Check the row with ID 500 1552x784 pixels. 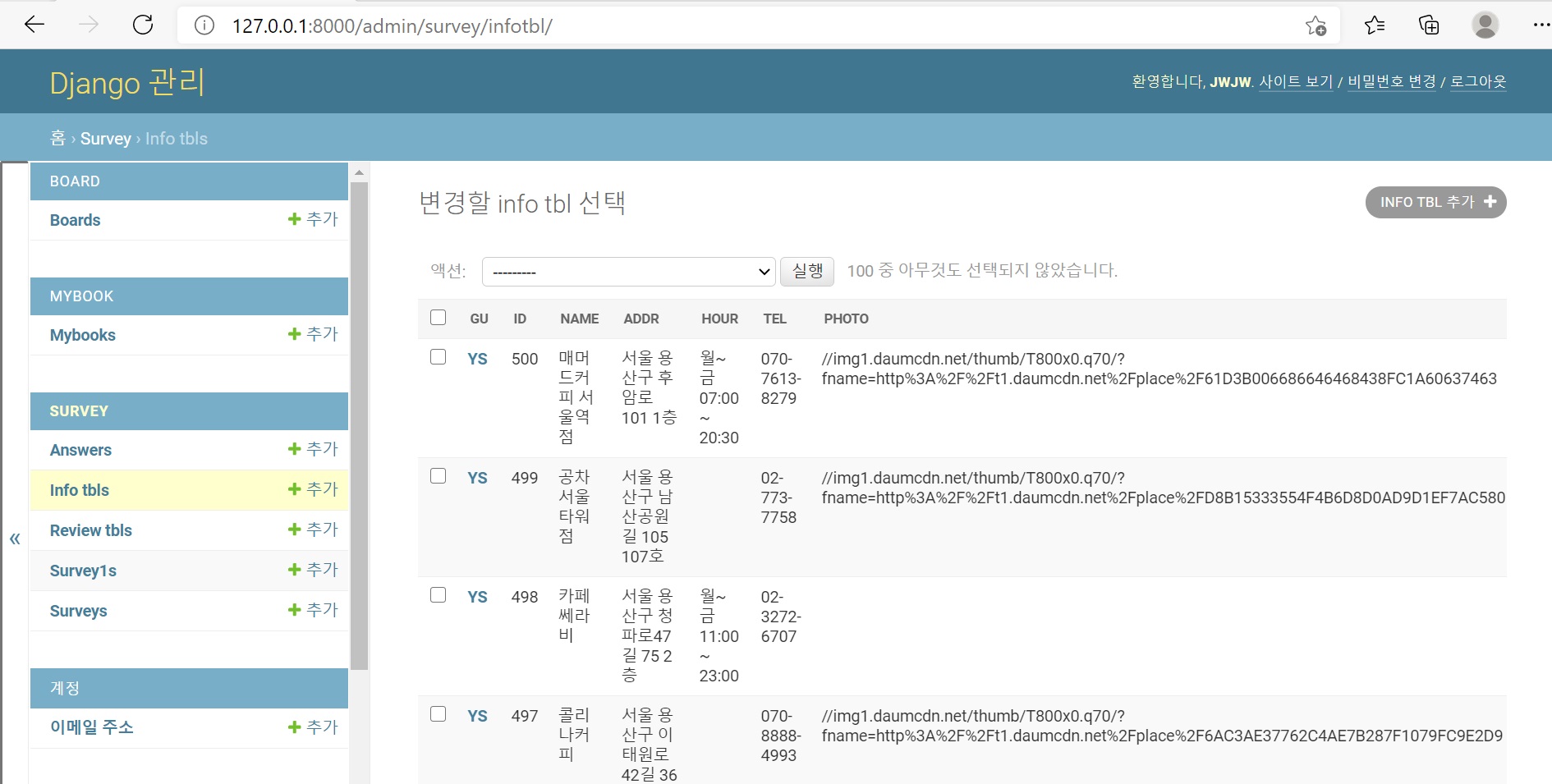(x=439, y=357)
